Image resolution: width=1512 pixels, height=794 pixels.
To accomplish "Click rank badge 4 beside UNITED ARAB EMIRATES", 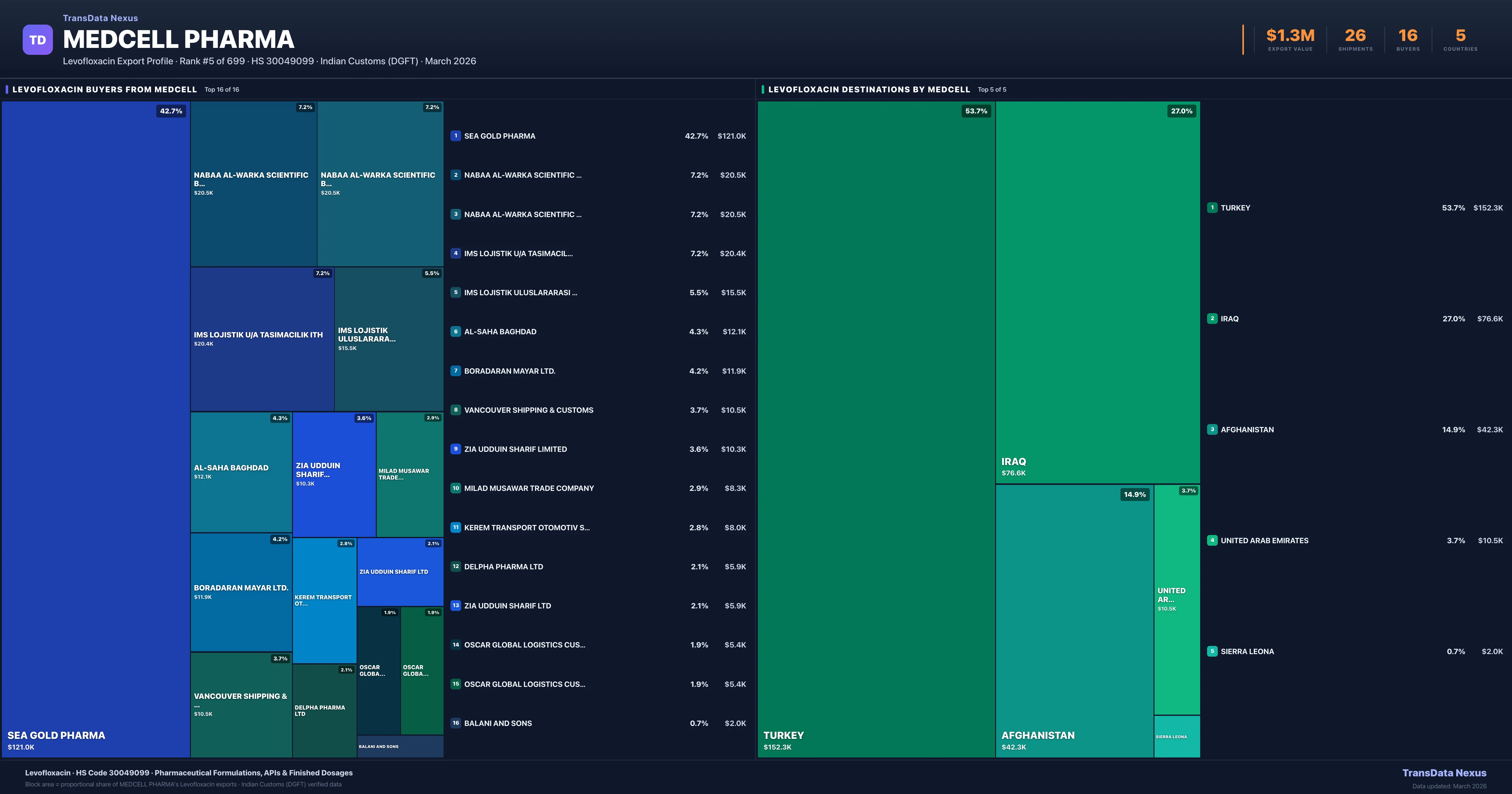I will (x=1212, y=540).
